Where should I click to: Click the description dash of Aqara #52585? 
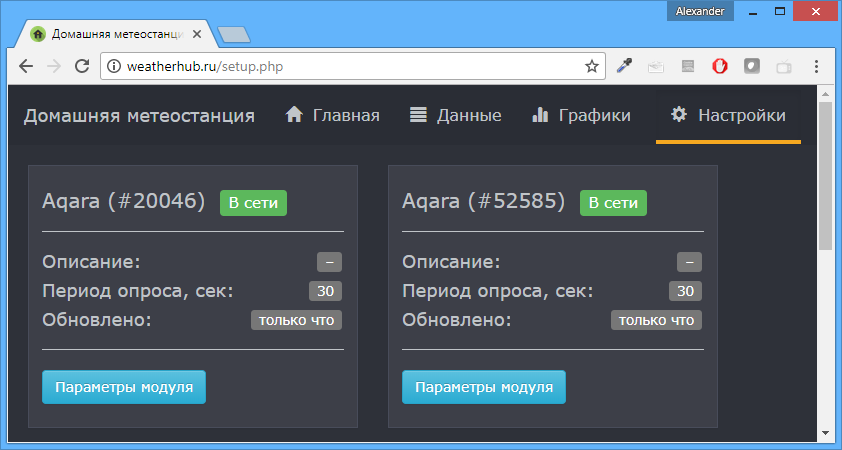click(689, 262)
